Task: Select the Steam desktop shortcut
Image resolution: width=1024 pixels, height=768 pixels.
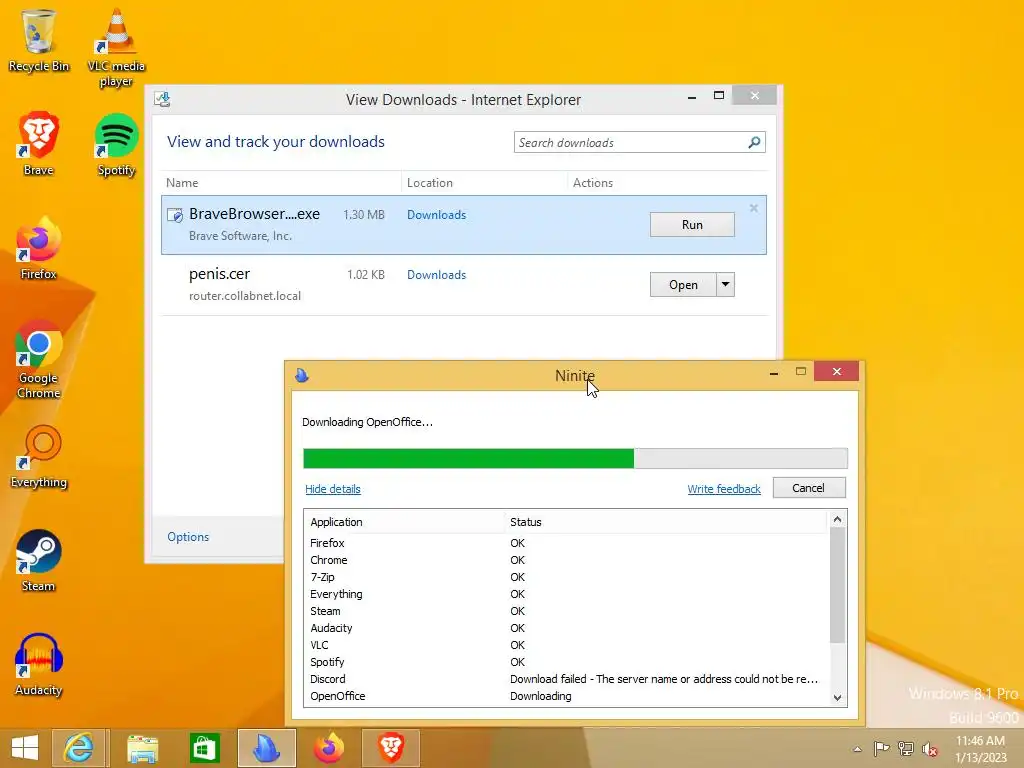Action: (x=39, y=560)
